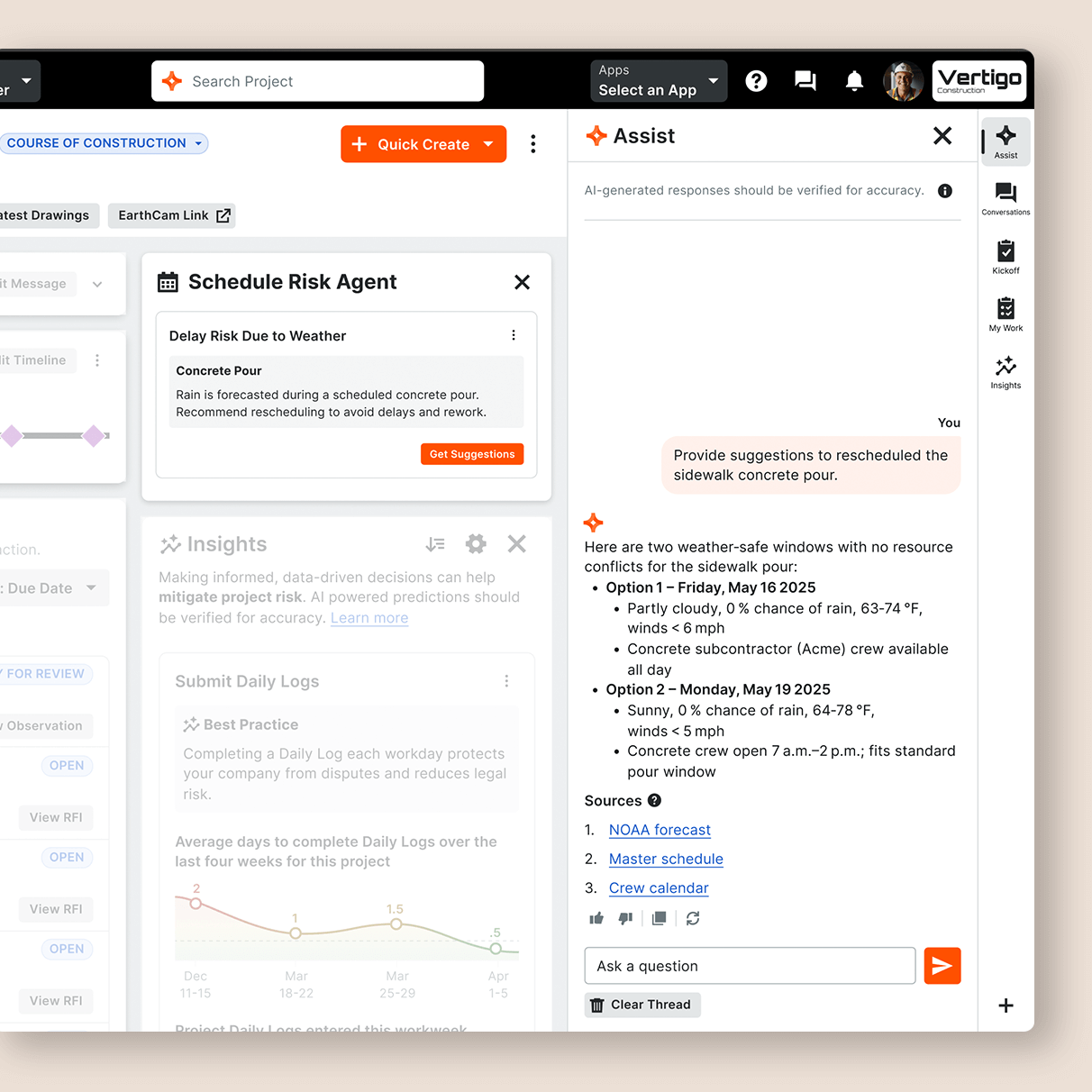Give the AI answer a thumbs up
This screenshot has height=1092, width=1092.
tap(596, 918)
